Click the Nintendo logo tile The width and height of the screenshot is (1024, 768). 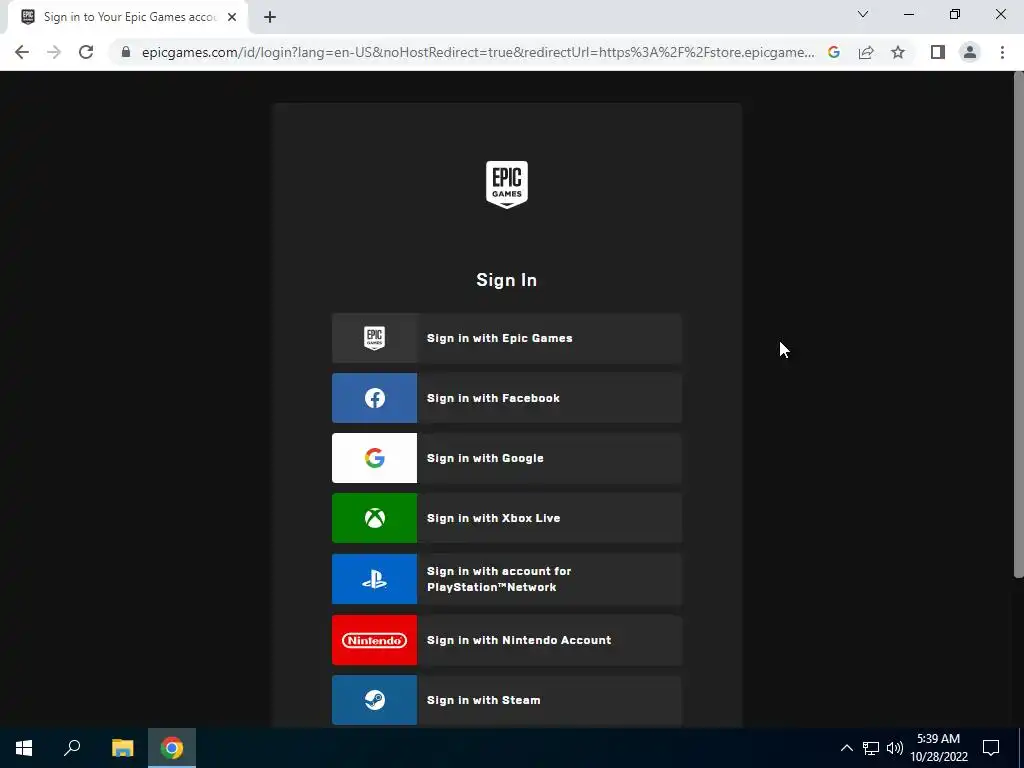click(374, 640)
